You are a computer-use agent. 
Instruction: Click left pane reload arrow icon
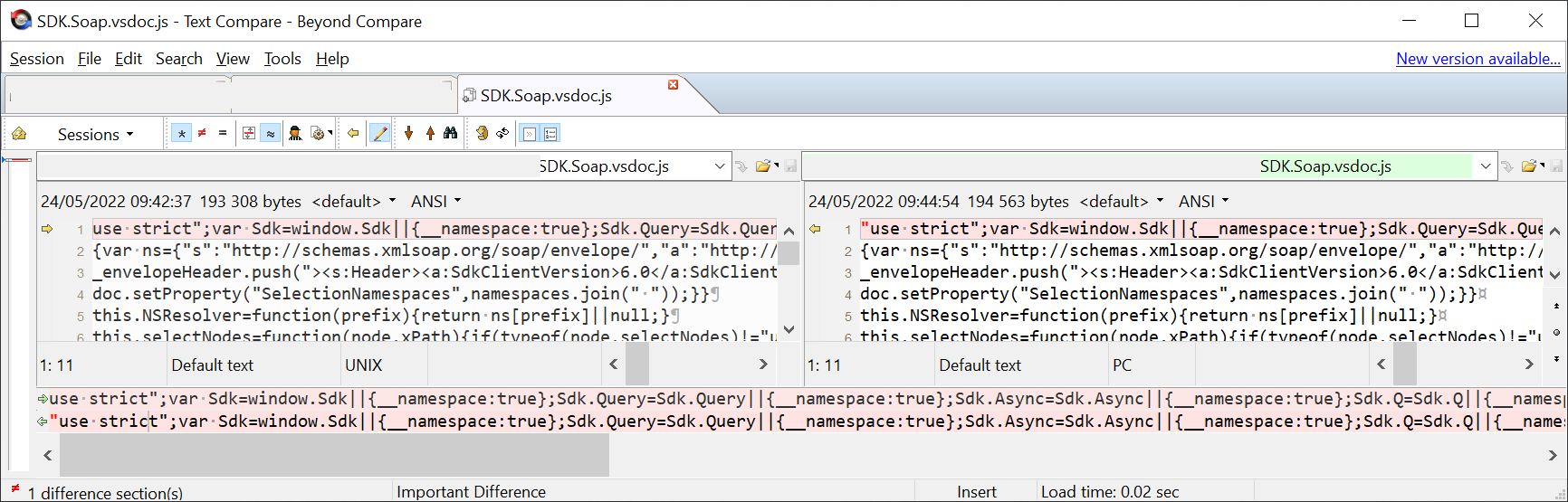coord(741,166)
